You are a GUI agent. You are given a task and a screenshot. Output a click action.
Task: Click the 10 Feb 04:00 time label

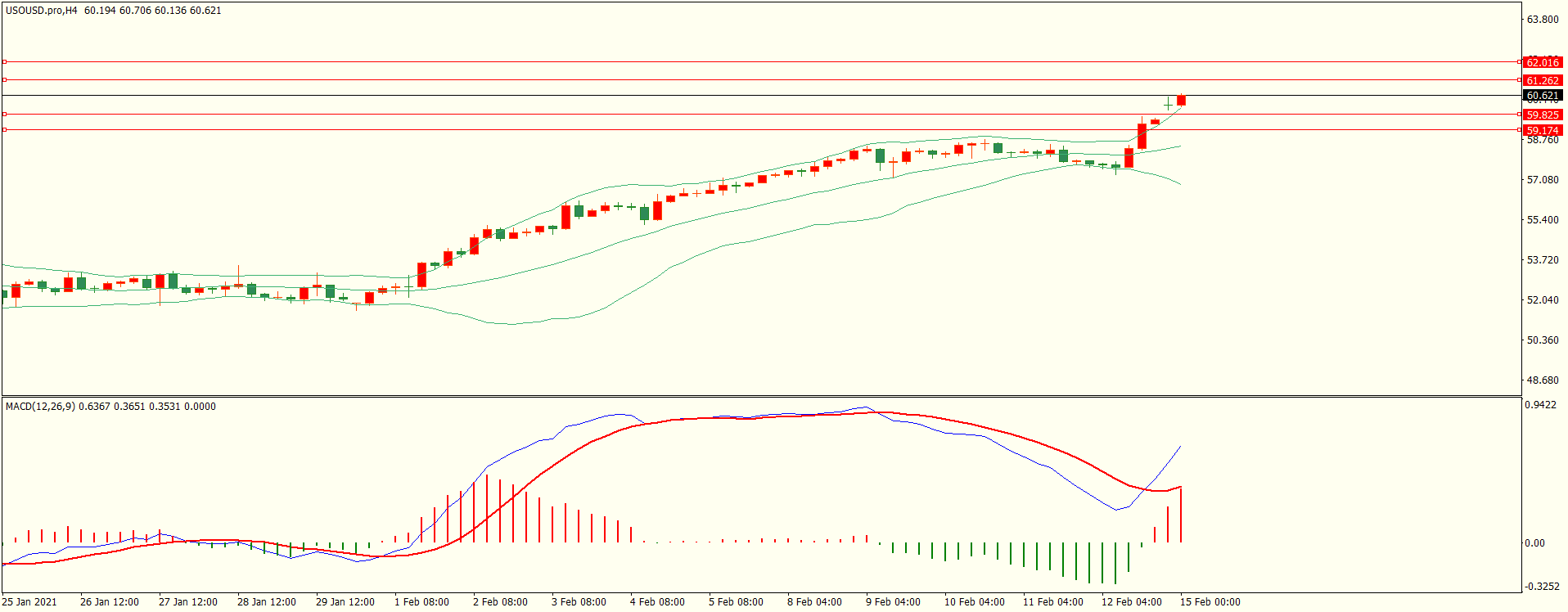pyautogui.click(x=975, y=602)
